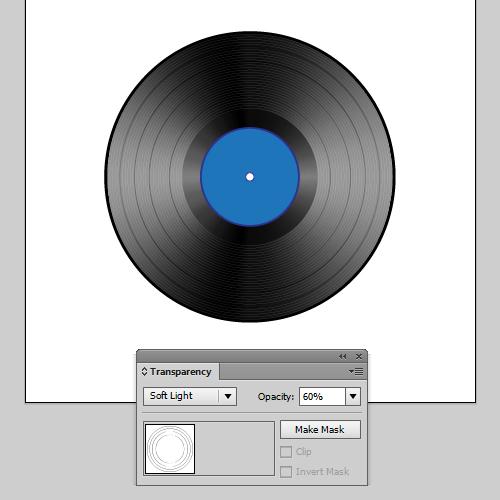Select the artwork thumbnail in Transparency panel
Screen dimensions: 500x500
click(x=170, y=448)
